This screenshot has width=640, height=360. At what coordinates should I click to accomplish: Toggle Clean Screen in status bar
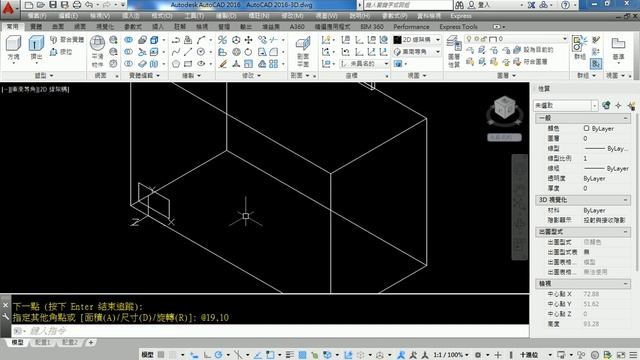pos(621,355)
